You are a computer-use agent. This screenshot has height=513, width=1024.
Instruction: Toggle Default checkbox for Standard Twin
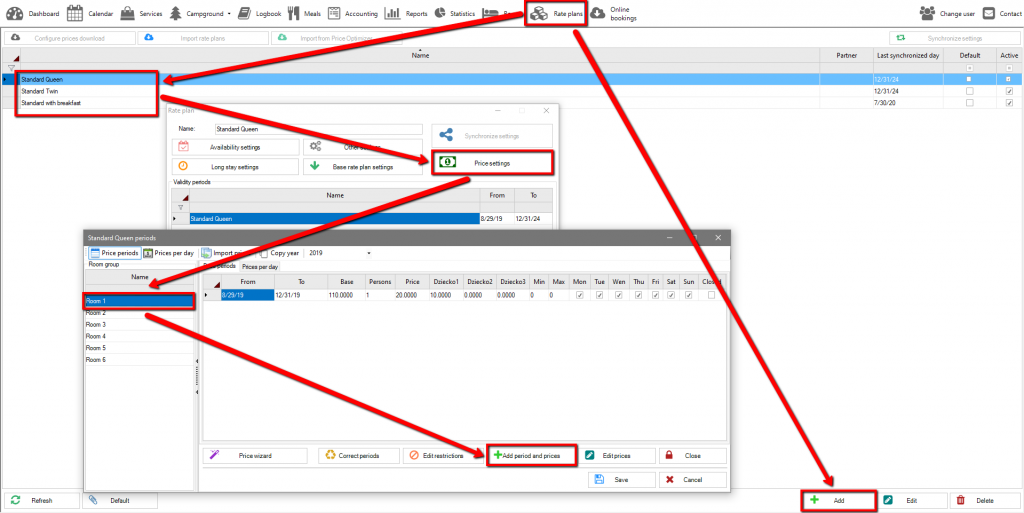(x=969, y=91)
